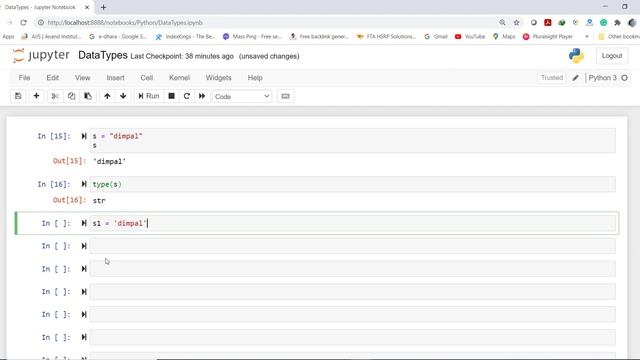Image resolution: width=640 pixels, height=360 pixels.
Task: Save notebook with the floppy disk icon
Action: tap(18, 96)
